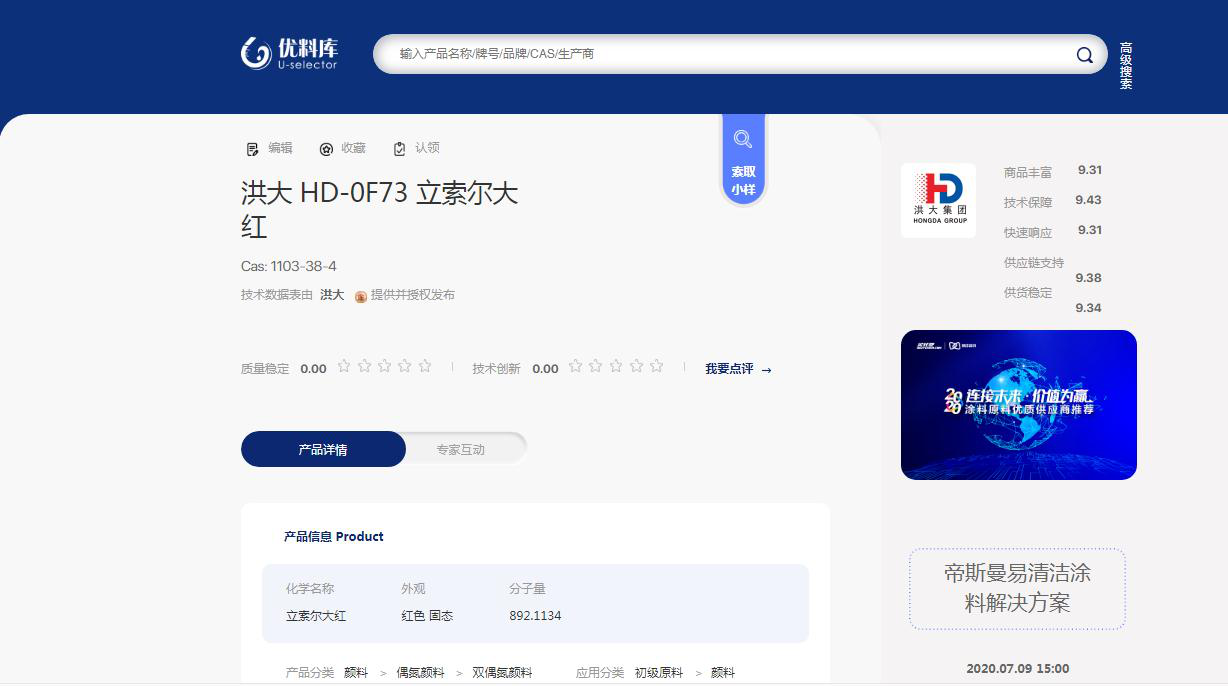Open the 洪大集团 Hongda Group logo
Image resolution: width=1228 pixels, height=686 pixels.
[938, 200]
